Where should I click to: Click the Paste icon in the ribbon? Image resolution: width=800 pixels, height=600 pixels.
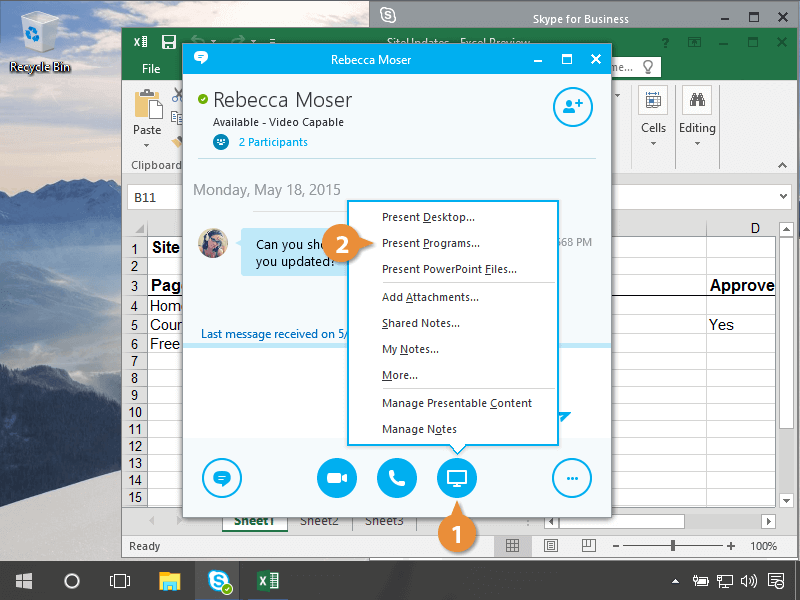coord(147,108)
